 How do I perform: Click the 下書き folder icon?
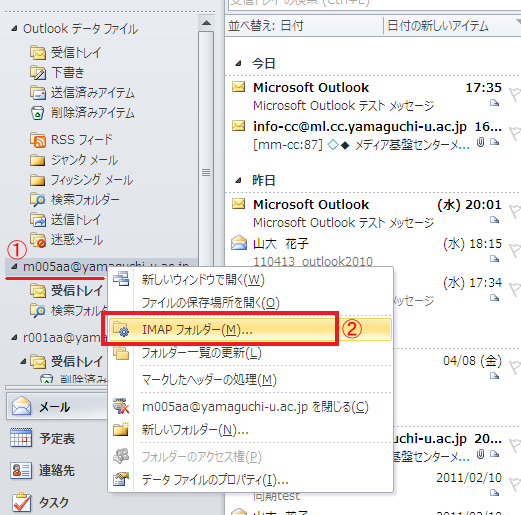(x=38, y=73)
